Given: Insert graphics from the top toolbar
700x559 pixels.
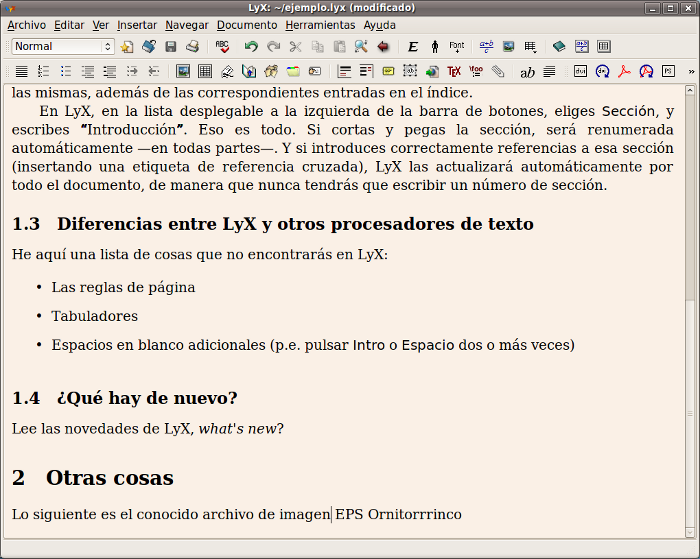Looking at the screenshot, I should (508, 46).
